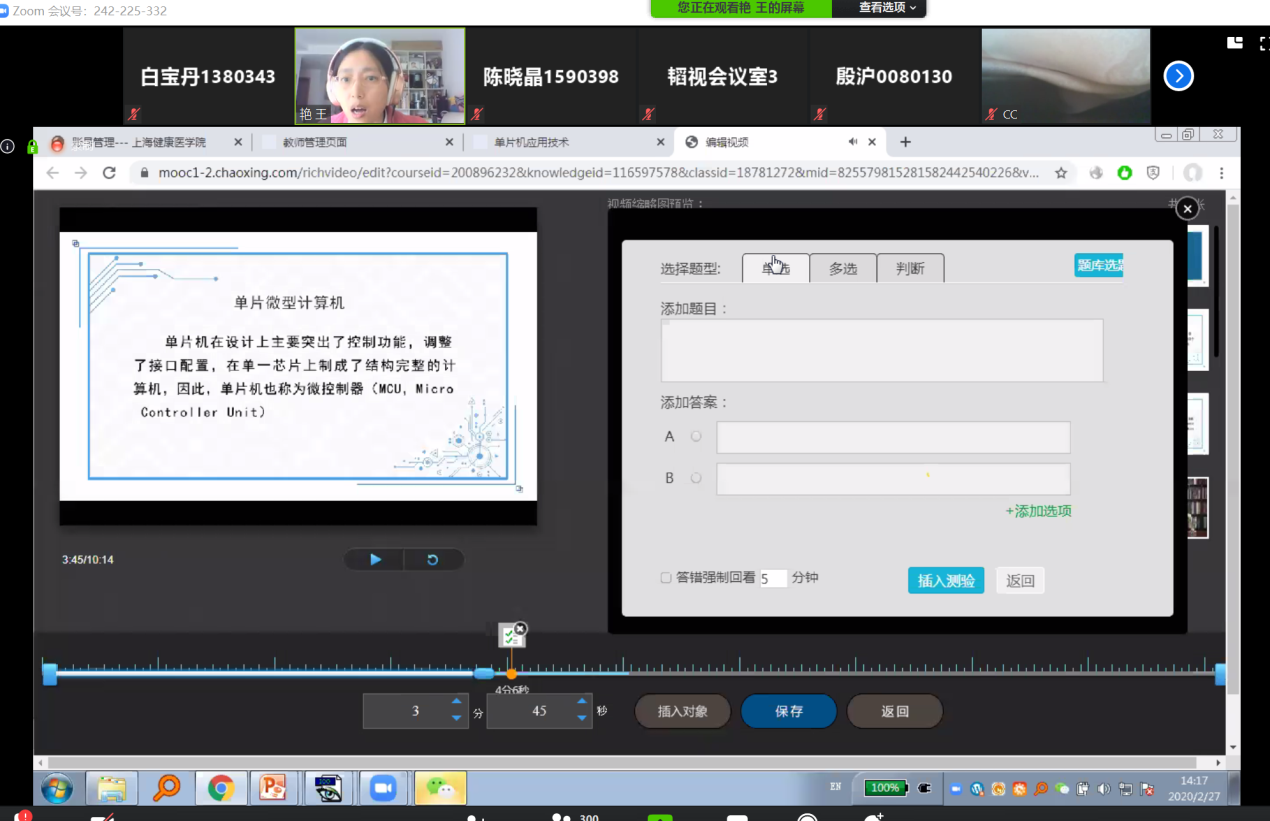Enable 答错强制回看 checkbox

tap(666, 578)
